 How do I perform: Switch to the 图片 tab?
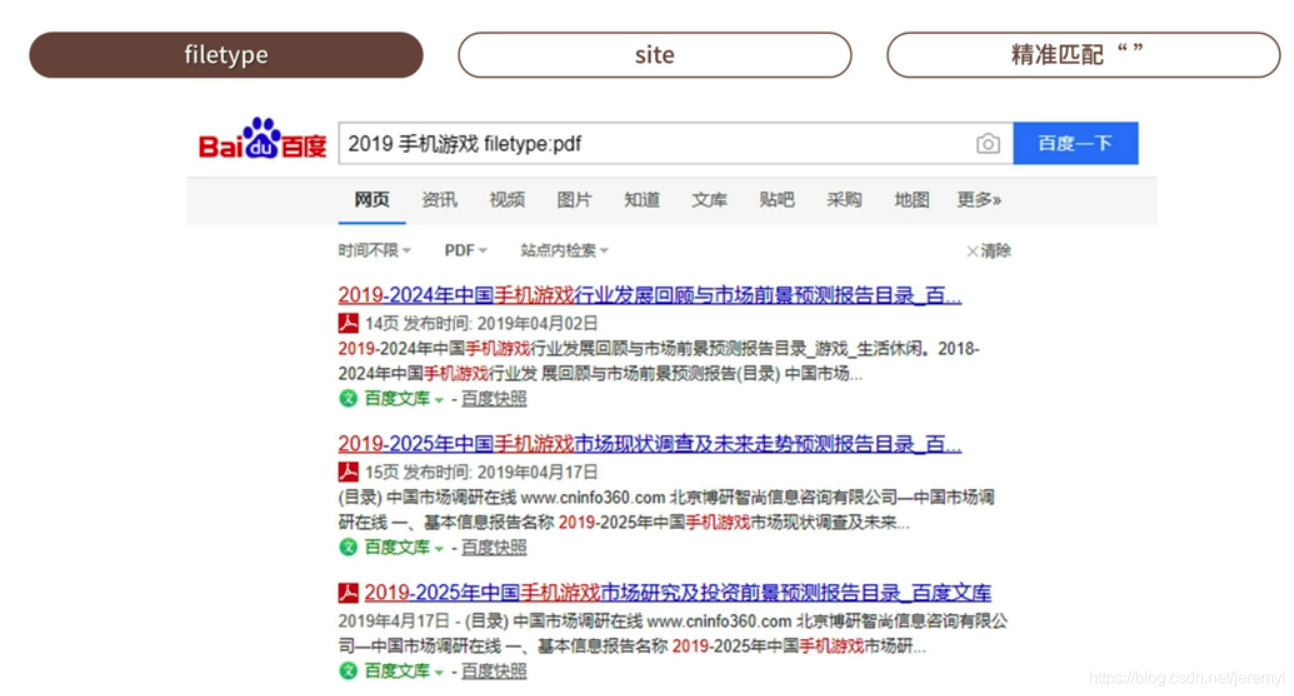pos(574,200)
